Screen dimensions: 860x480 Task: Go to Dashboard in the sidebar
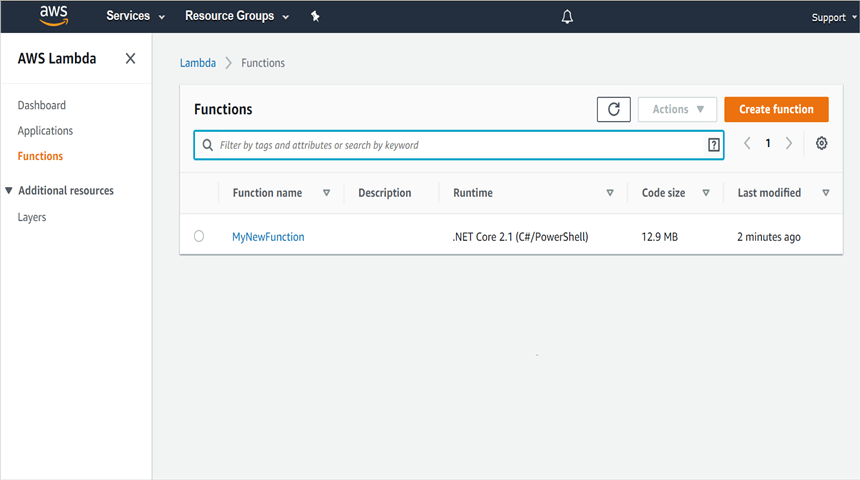pos(42,105)
